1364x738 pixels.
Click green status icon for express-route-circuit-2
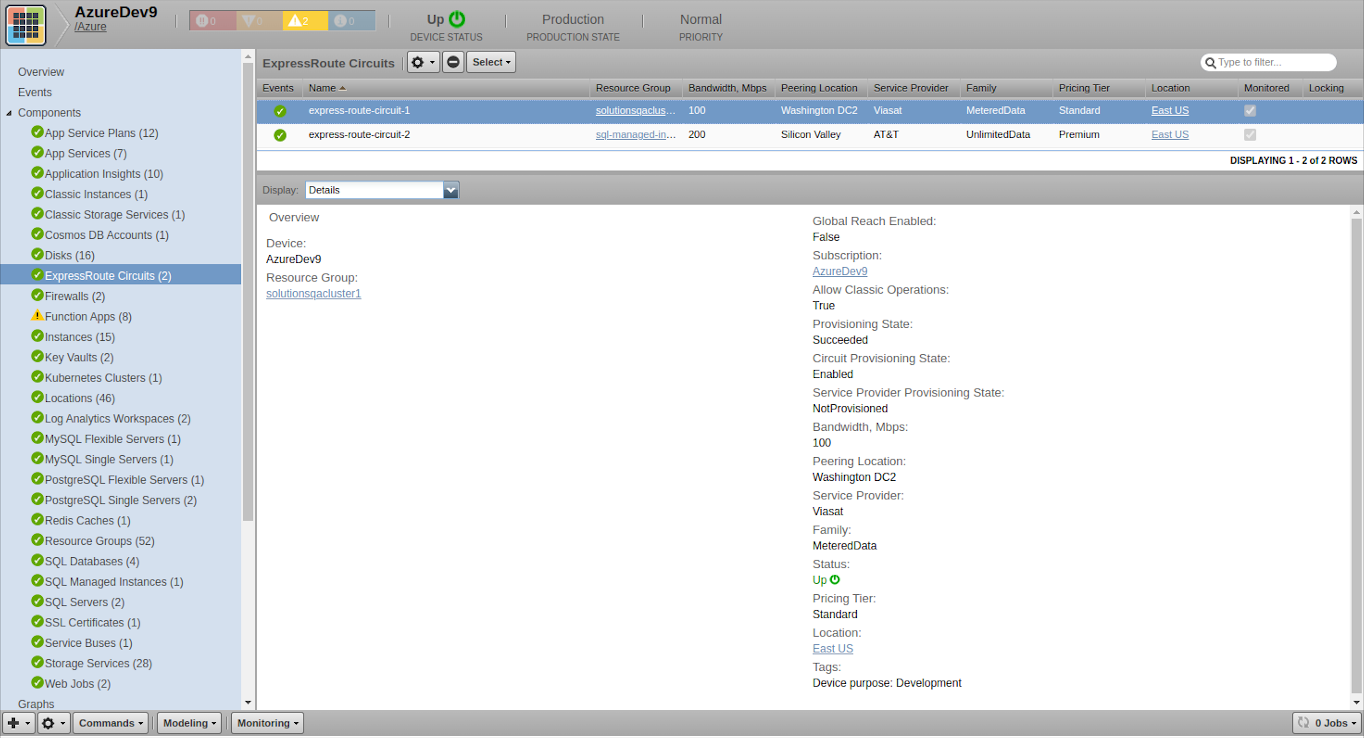click(x=280, y=135)
